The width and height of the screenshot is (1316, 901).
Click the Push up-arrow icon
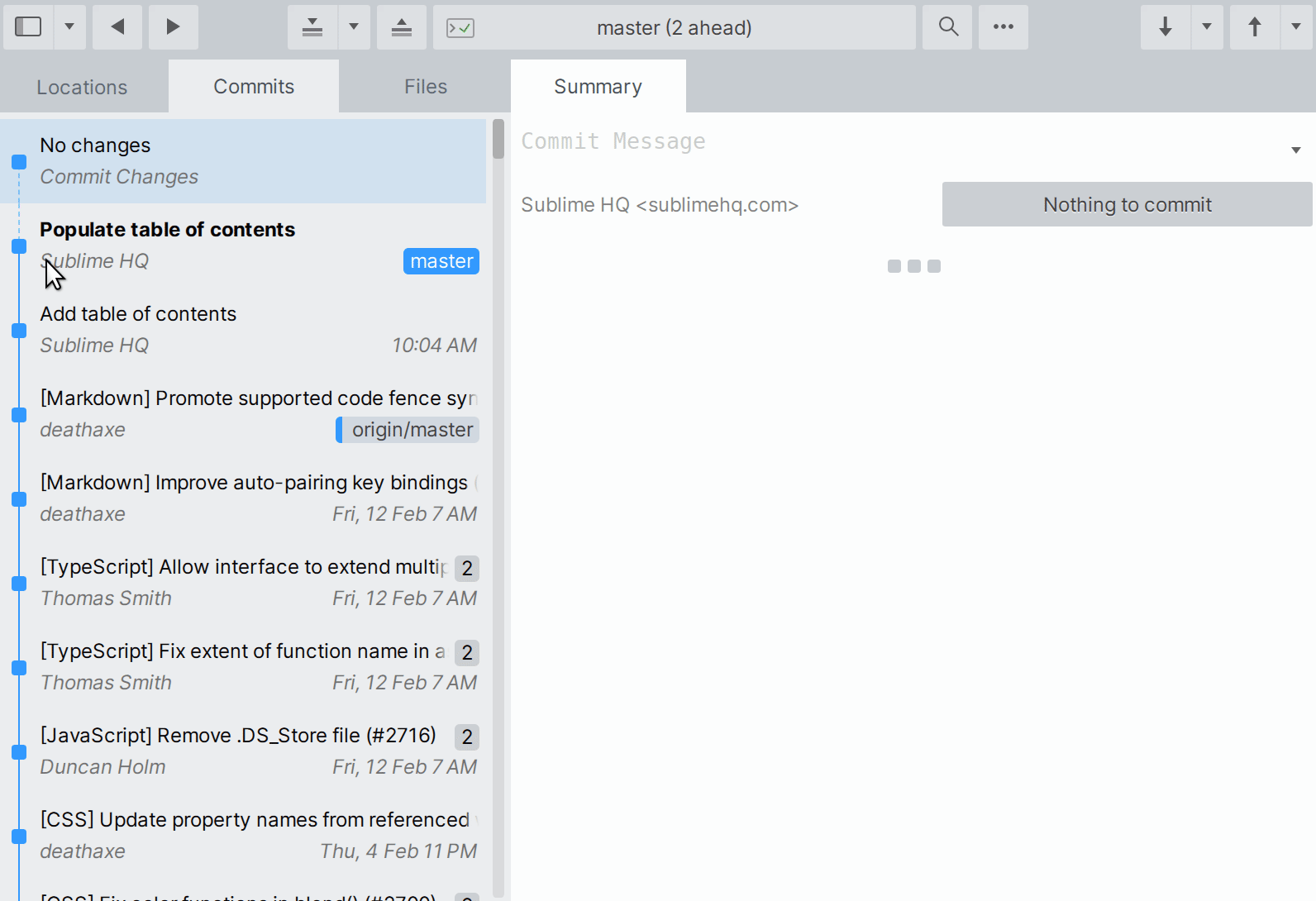pos(1255,27)
